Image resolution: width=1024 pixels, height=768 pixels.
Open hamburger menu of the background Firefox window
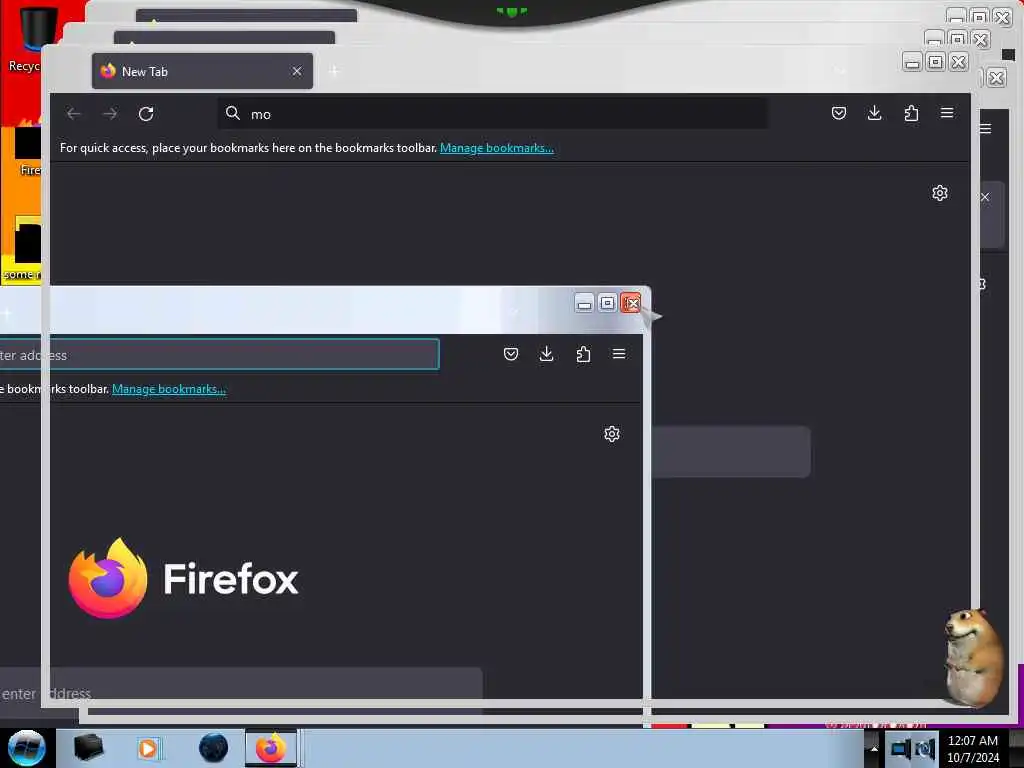click(x=985, y=129)
